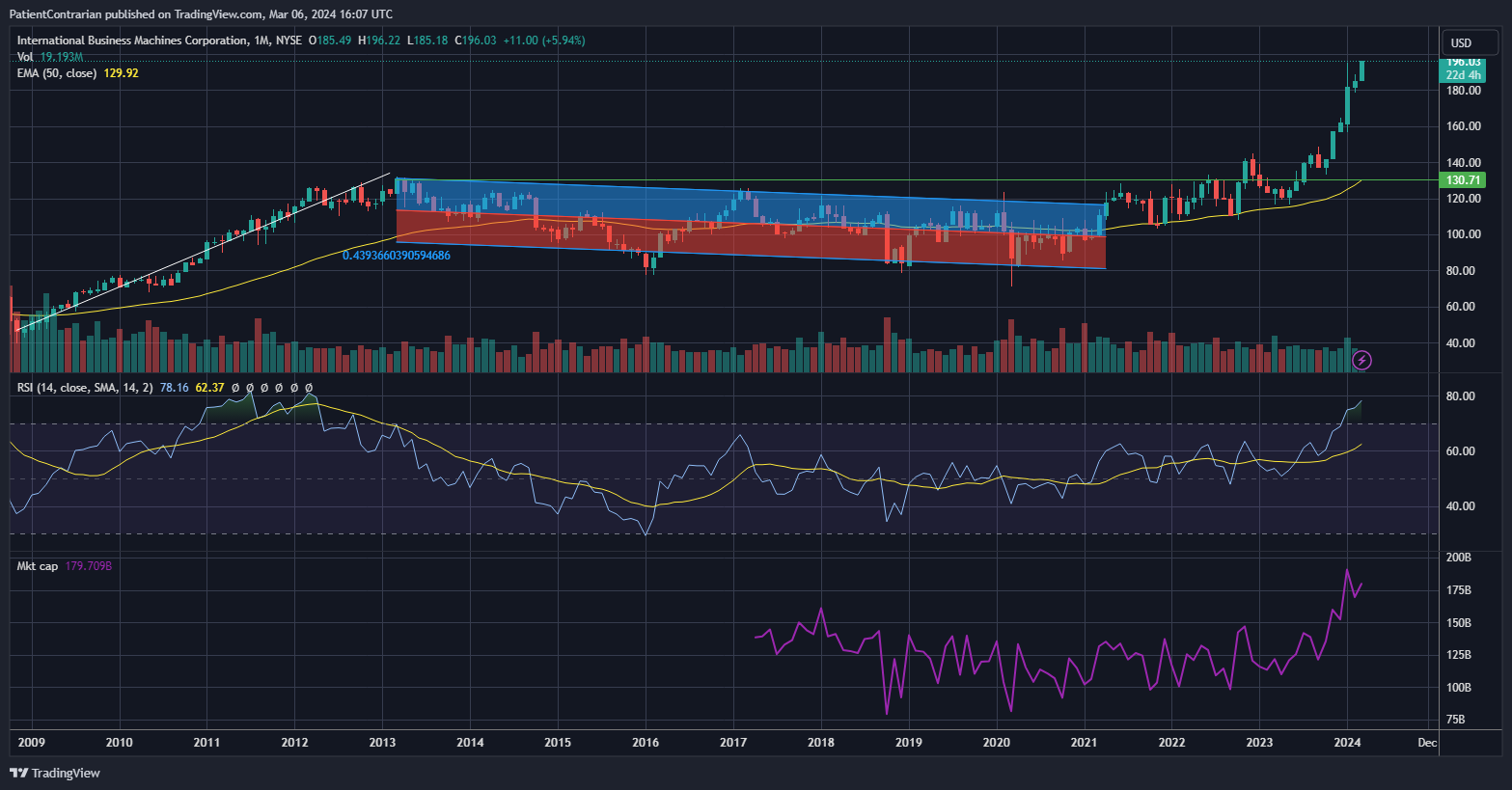
Task: Click the 2020 label on time axis
Action: click(x=997, y=743)
